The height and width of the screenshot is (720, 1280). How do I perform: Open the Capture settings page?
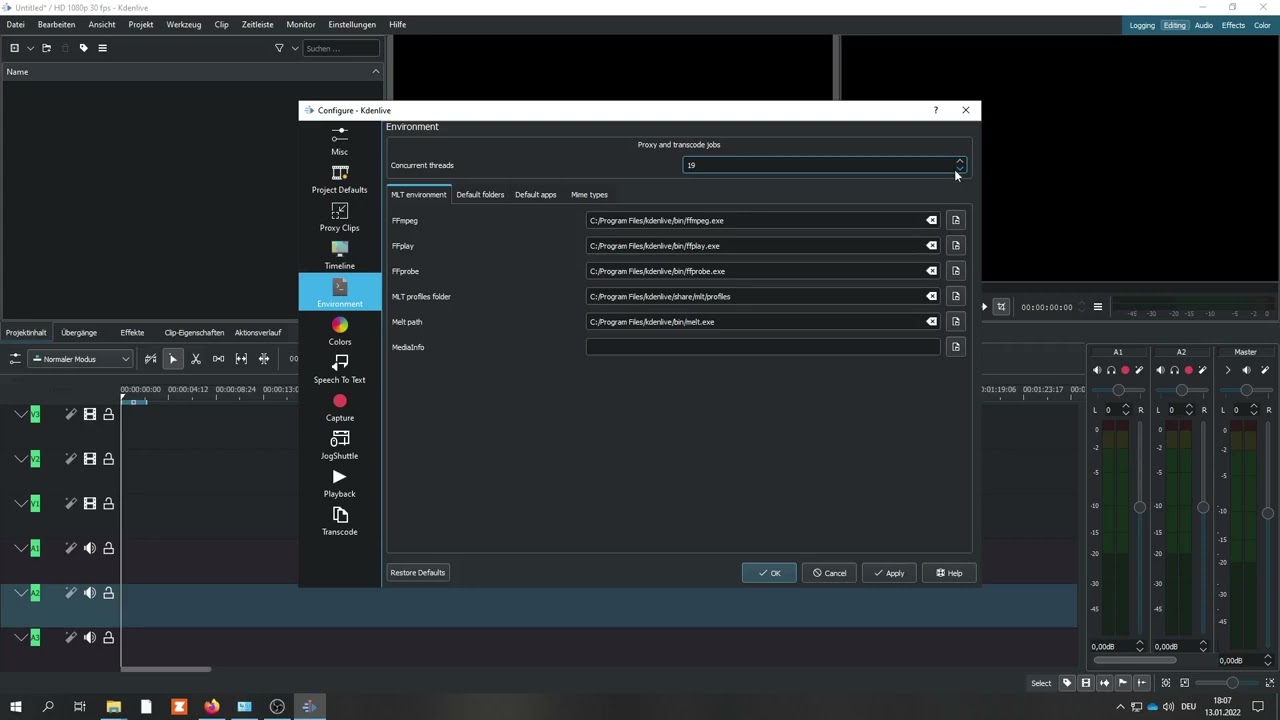[x=340, y=407]
